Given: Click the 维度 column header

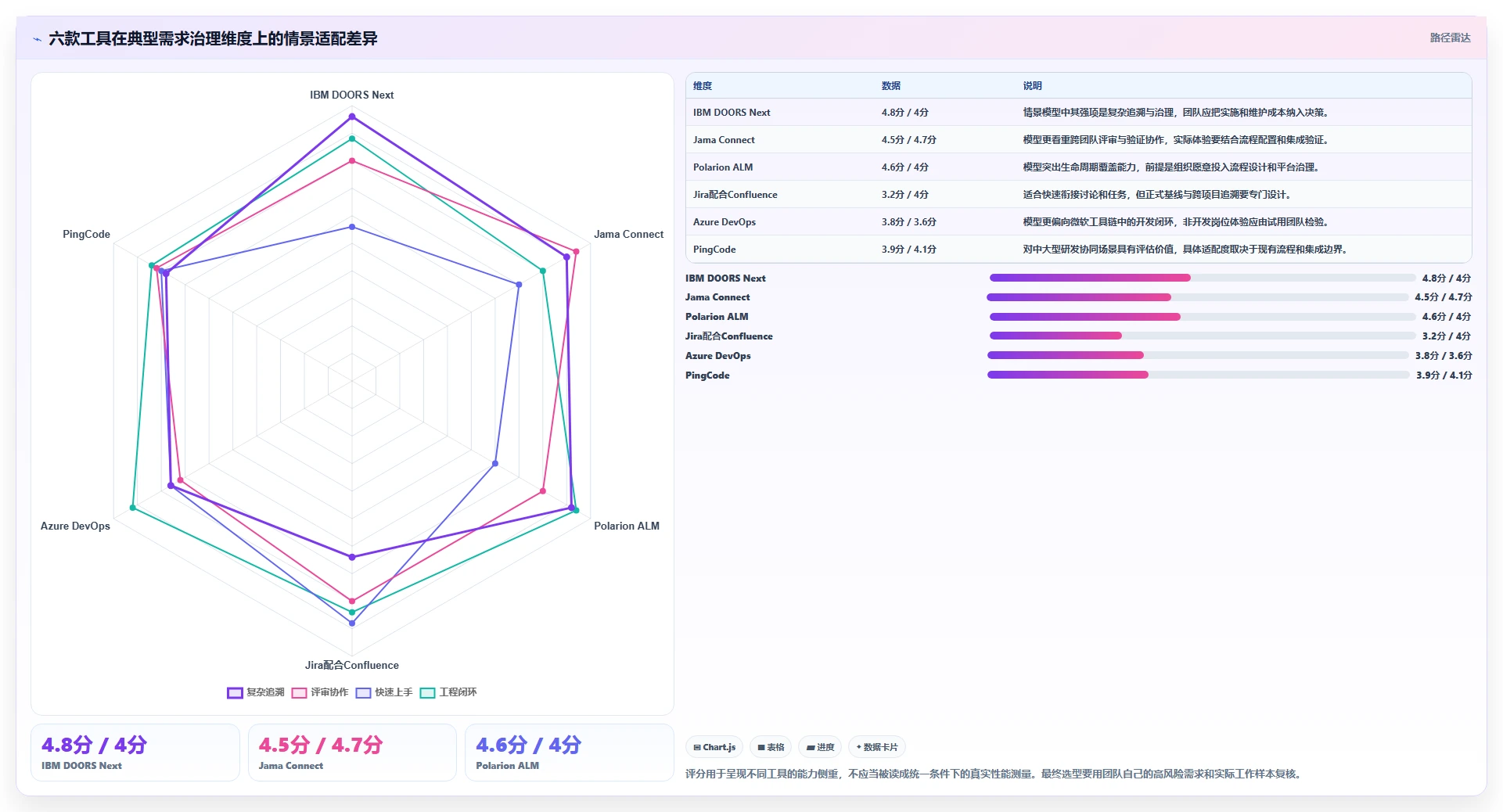Looking at the screenshot, I should pos(703,86).
